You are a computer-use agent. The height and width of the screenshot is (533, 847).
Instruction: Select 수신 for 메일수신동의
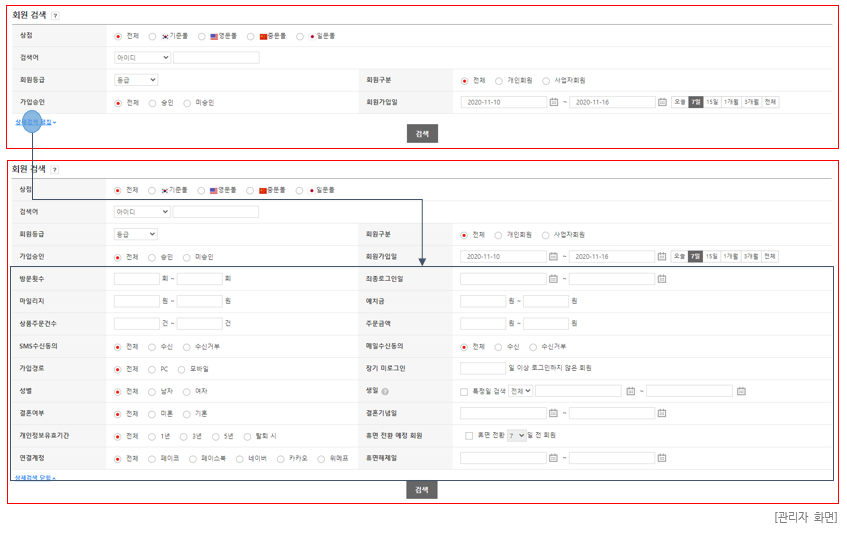click(498, 347)
